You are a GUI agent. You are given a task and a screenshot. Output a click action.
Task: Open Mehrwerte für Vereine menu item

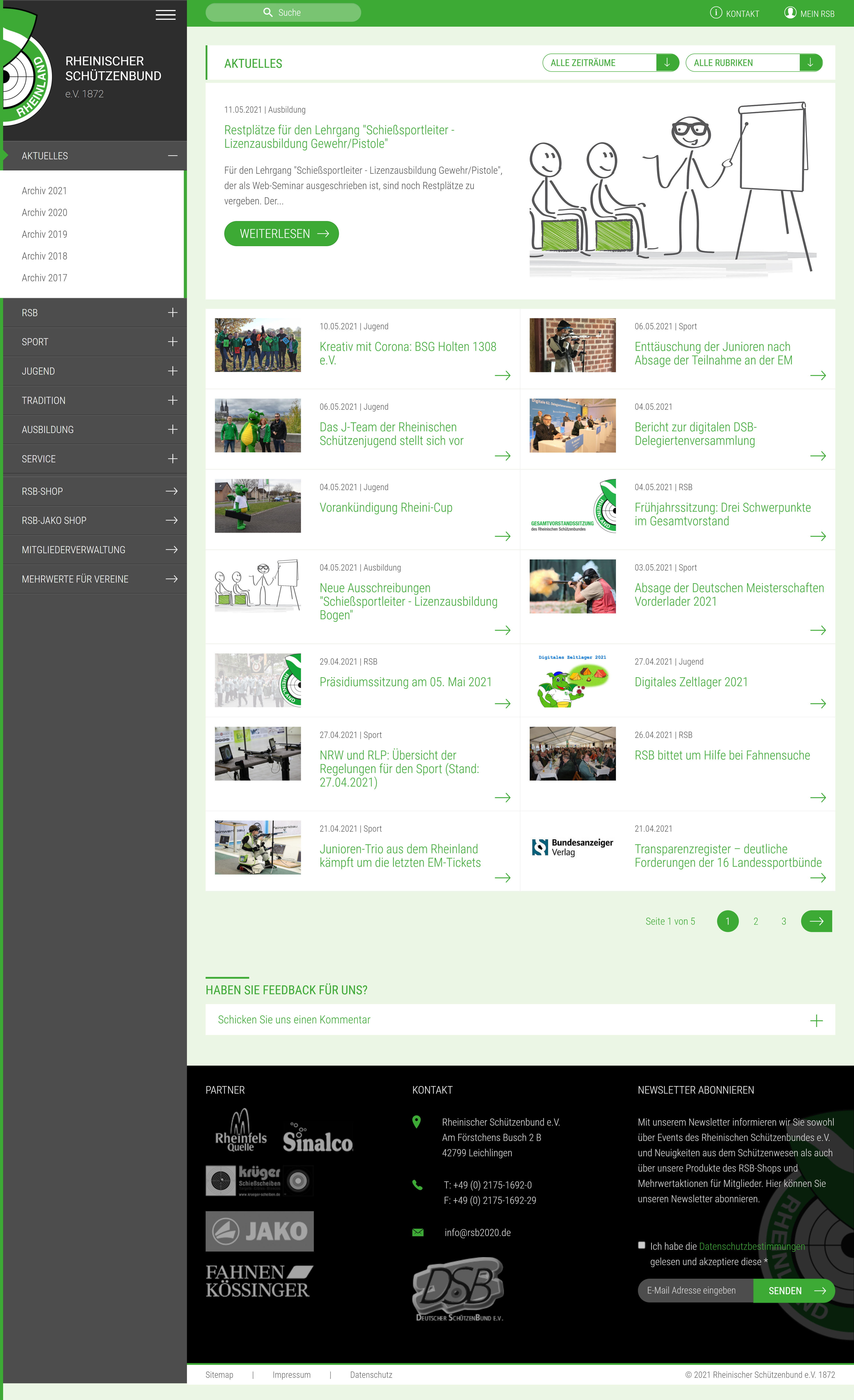[x=95, y=579]
